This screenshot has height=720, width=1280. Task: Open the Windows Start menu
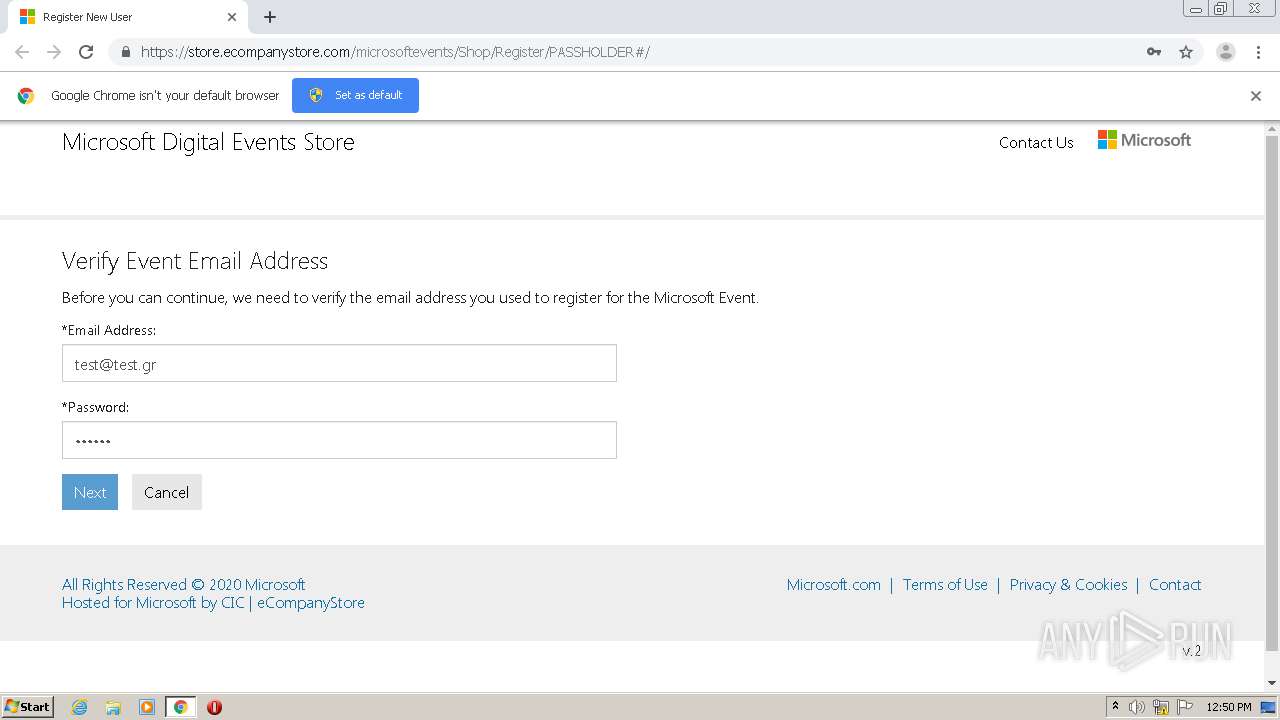tap(28, 706)
